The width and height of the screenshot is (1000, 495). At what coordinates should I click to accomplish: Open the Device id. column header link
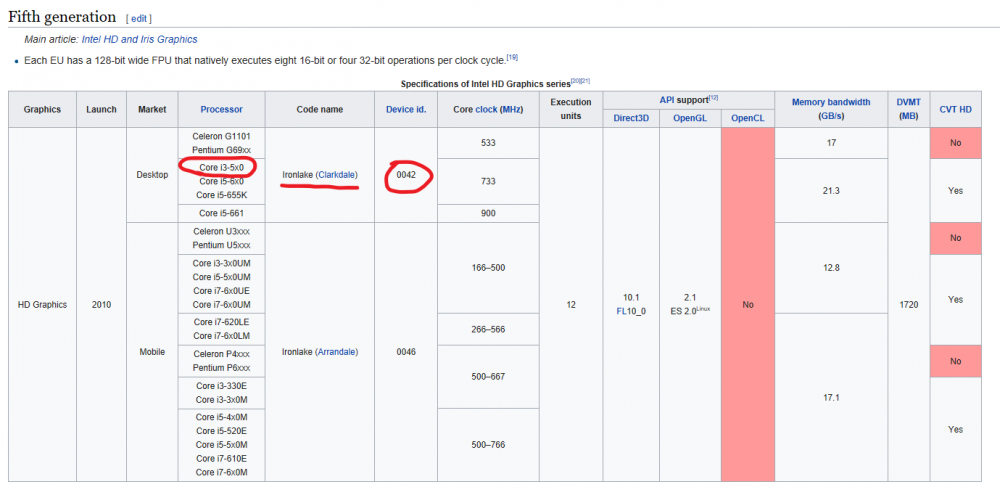coord(406,109)
